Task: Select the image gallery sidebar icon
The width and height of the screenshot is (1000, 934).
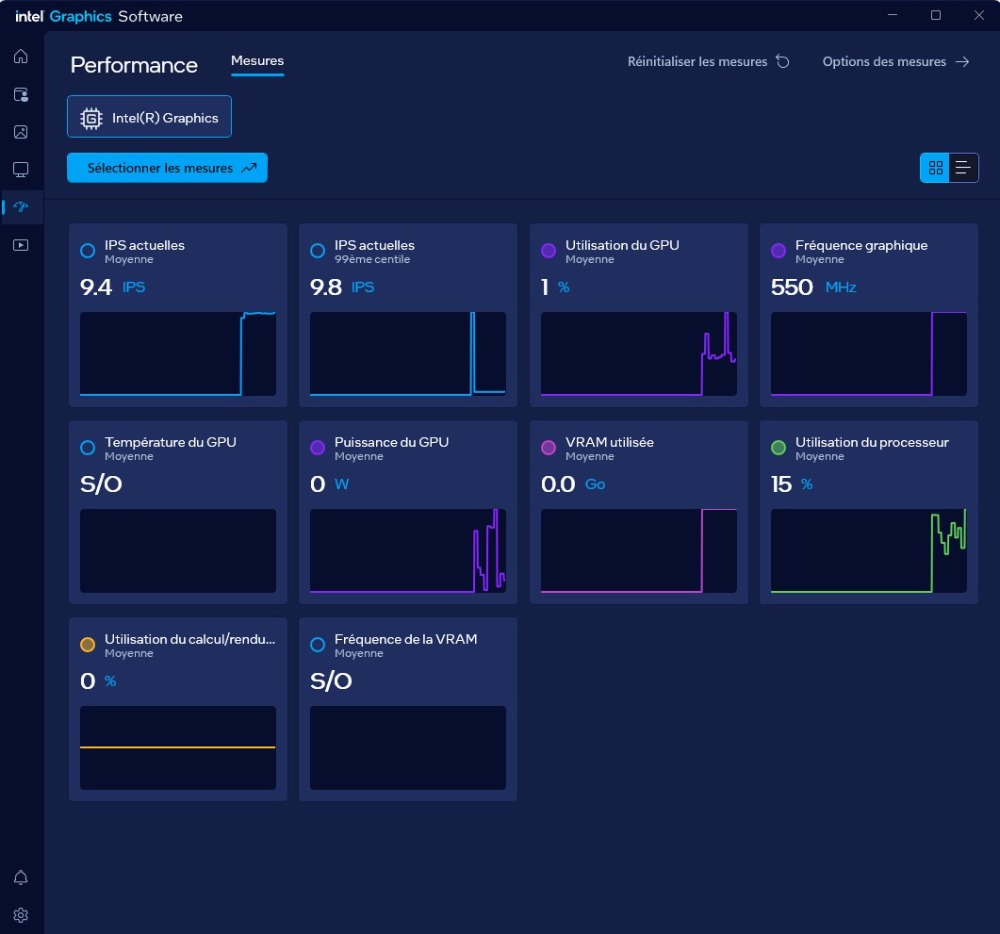Action: 21,132
